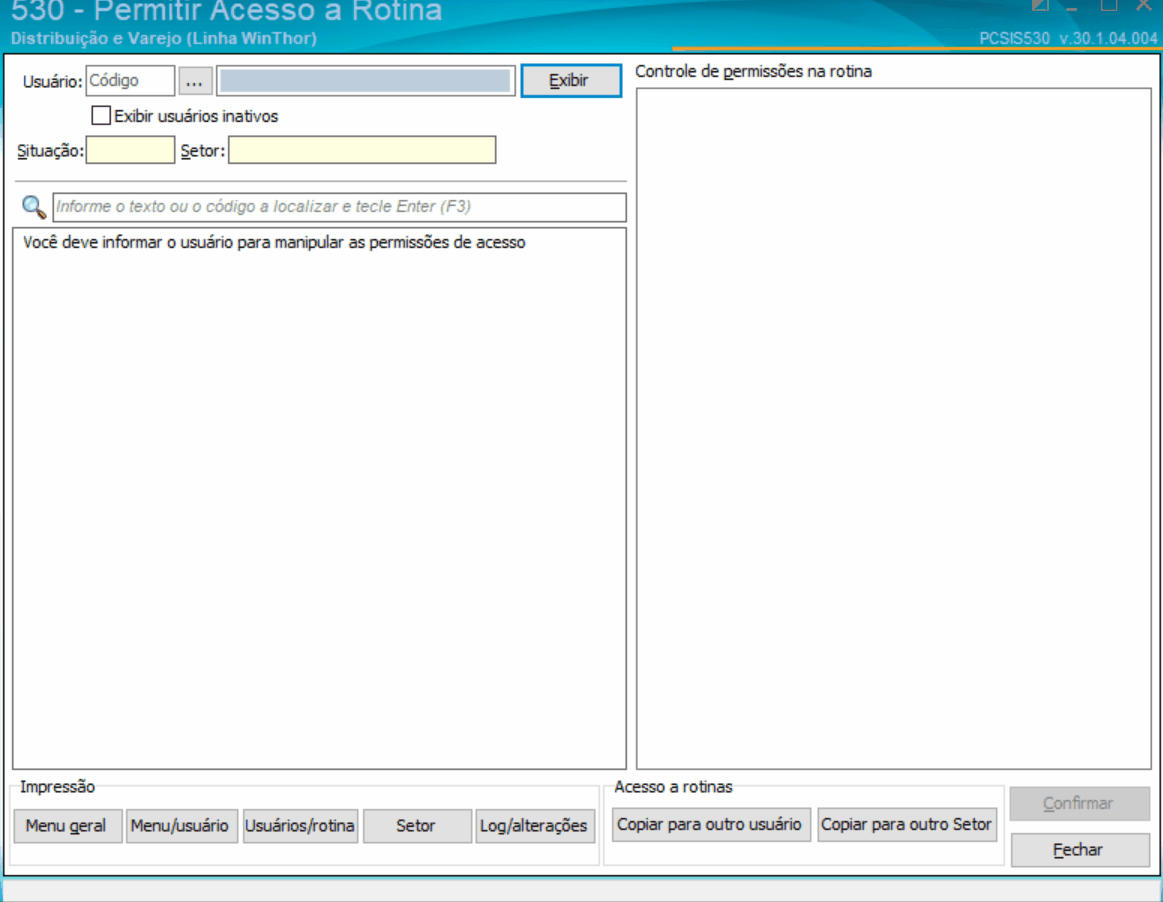This screenshot has width=1163, height=902.
Task: Click the grey user name field
Action: pos(366,81)
